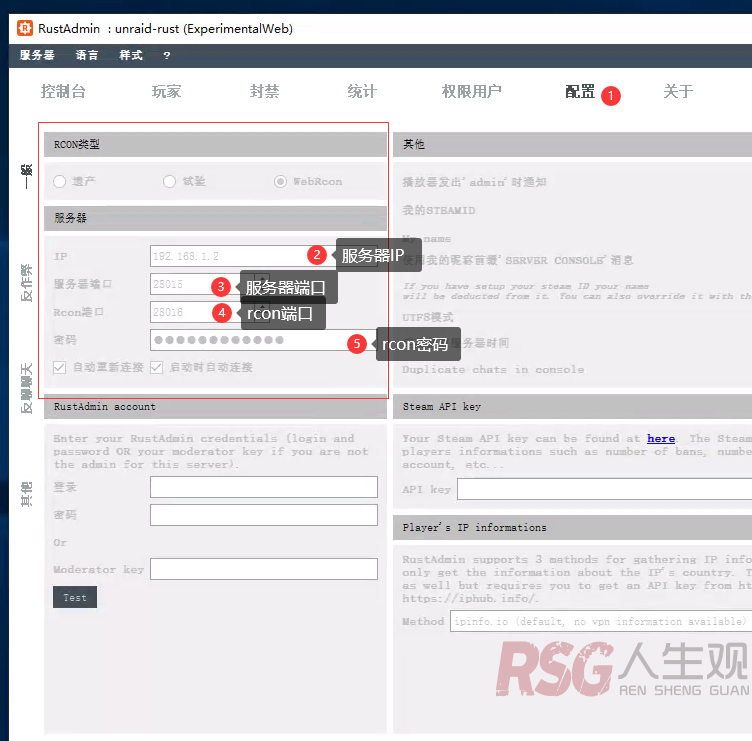Select the 一般 vertical side tab

pos(26,176)
